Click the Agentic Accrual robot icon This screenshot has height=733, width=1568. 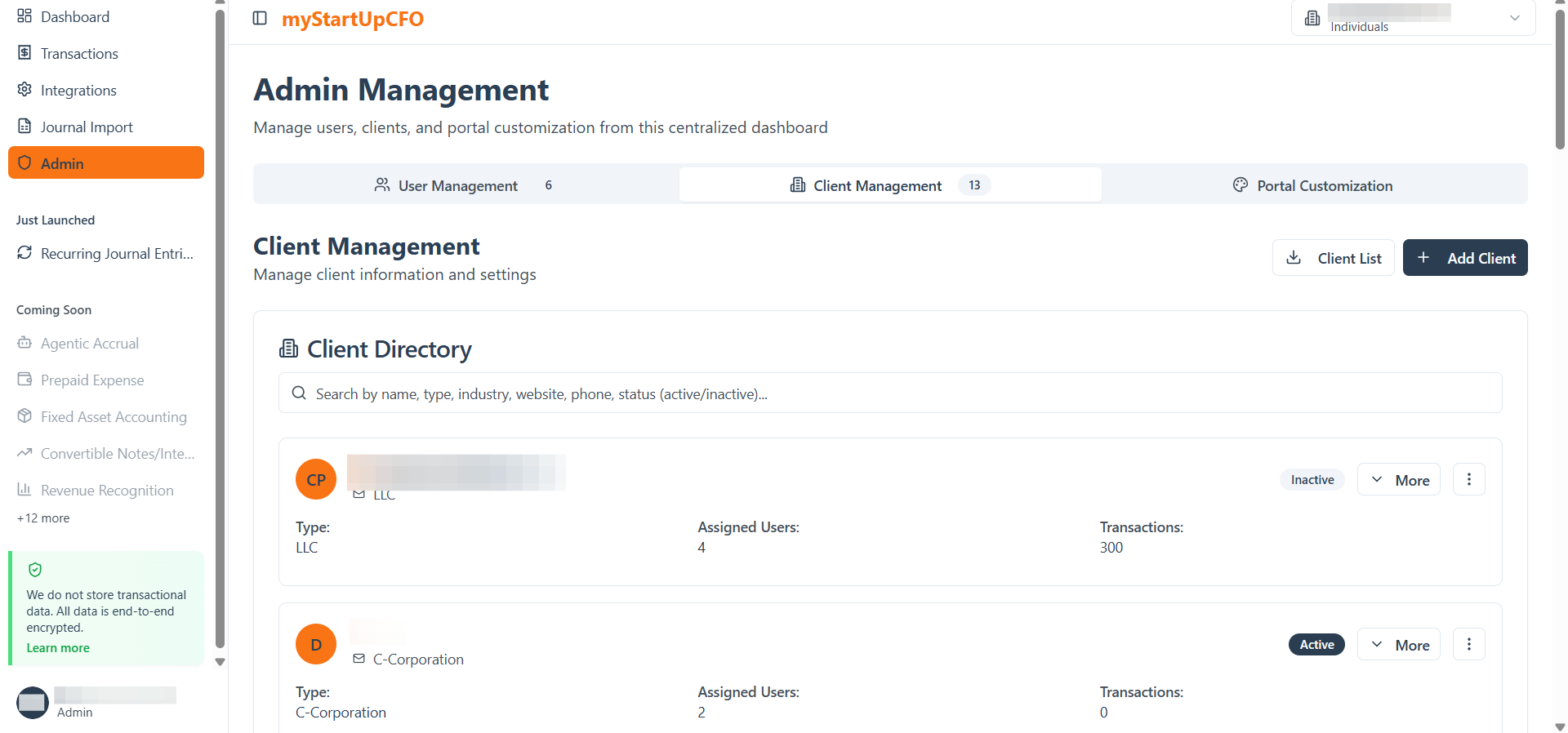point(24,343)
